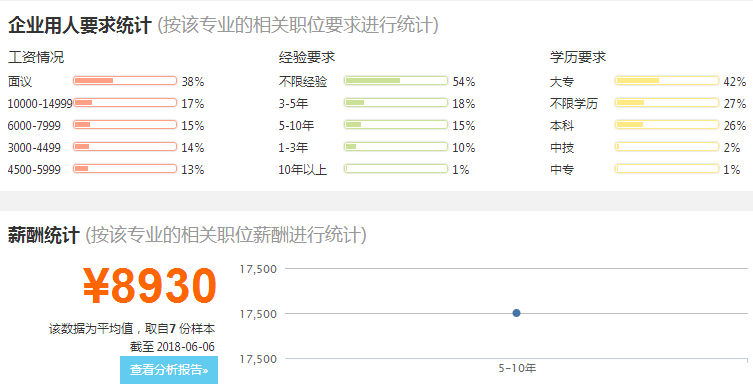Click the 薪酬统计 section heading
This screenshot has height=387, width=753.
(x=44, y=236)
